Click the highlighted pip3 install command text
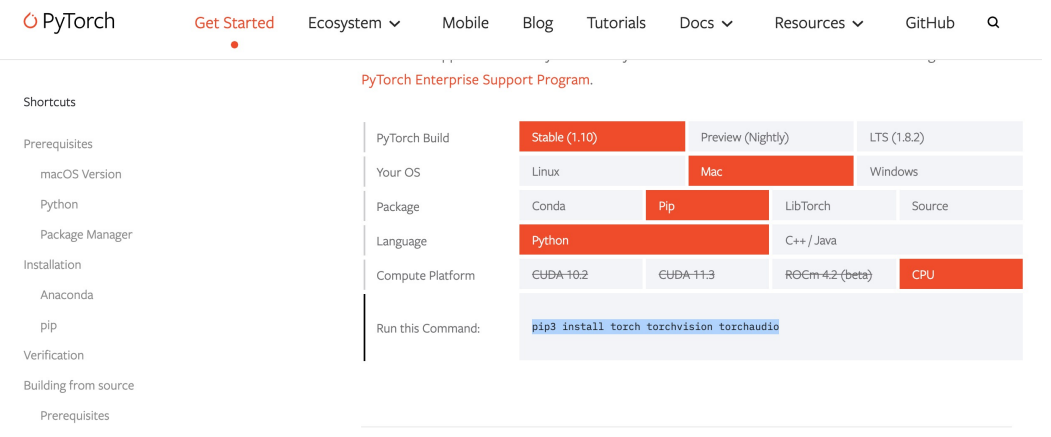 coord(656,326)
